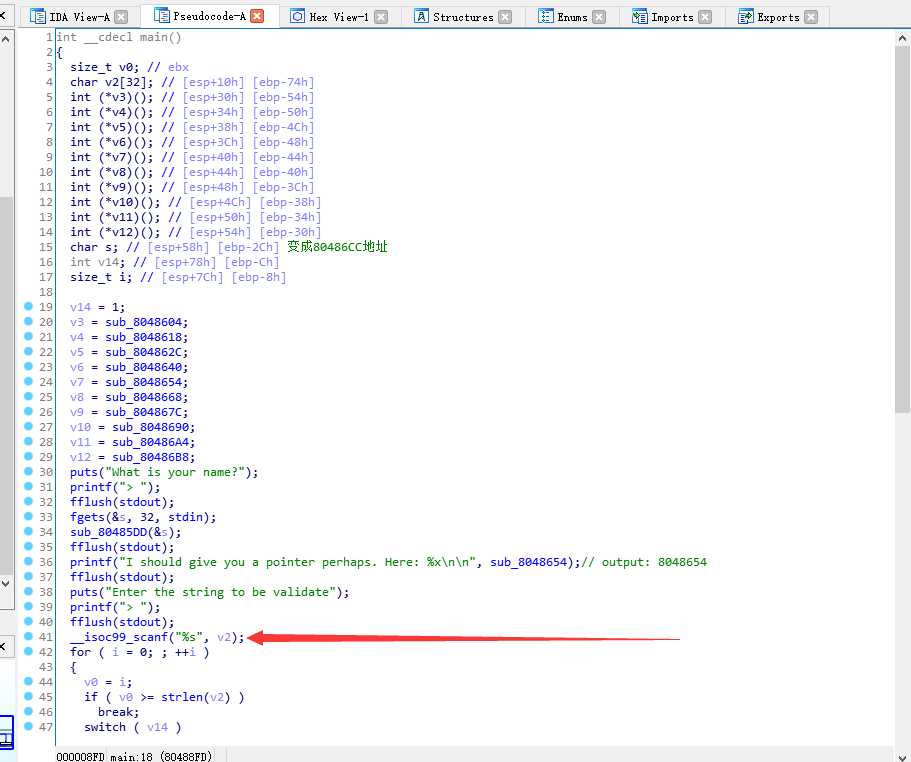Click the "v14 = 1;" assignment
911x762 pixels.
pyautogui.click(x=97, y=307)
